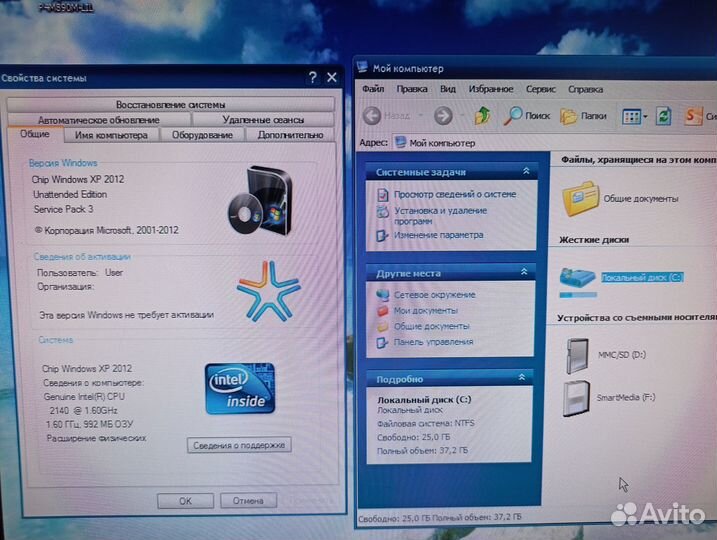Click the control panel icon in sidebar

click(382, 342)
